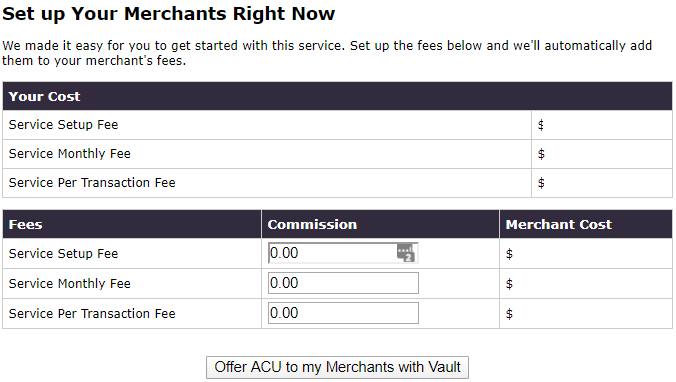This screenshot has width=676, height=382.
Task: Click the Commission column header
Action: tap(380, 224)
